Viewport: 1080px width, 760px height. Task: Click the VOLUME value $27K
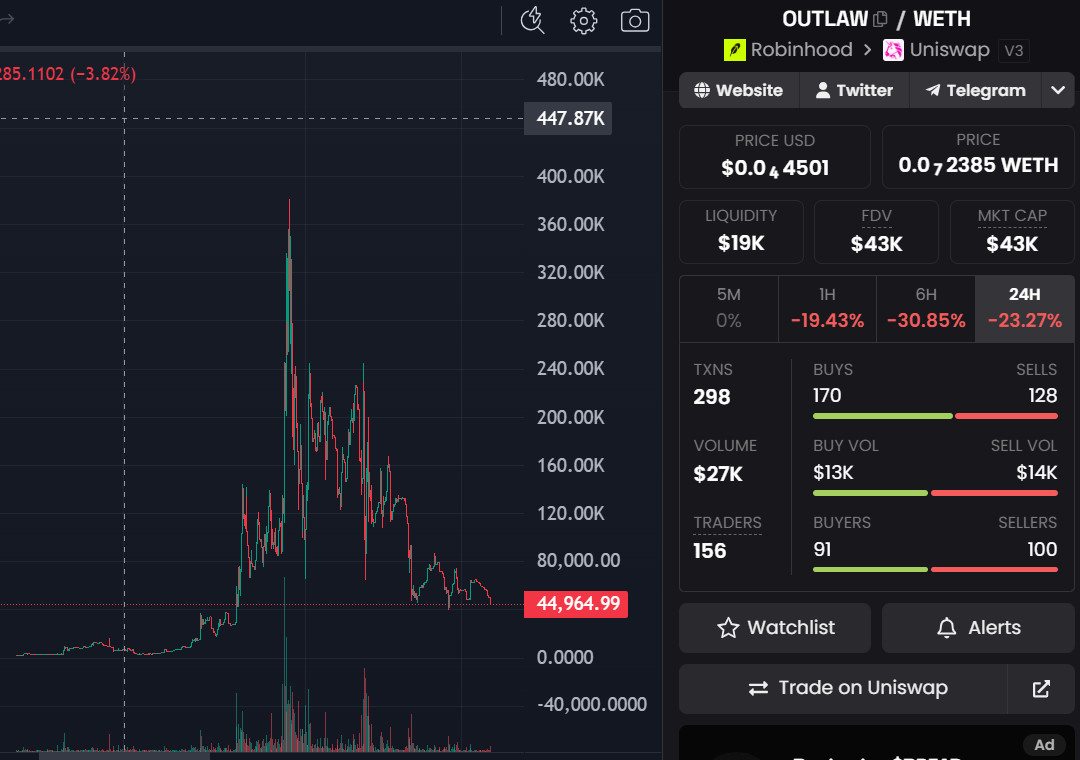[718, 474]
